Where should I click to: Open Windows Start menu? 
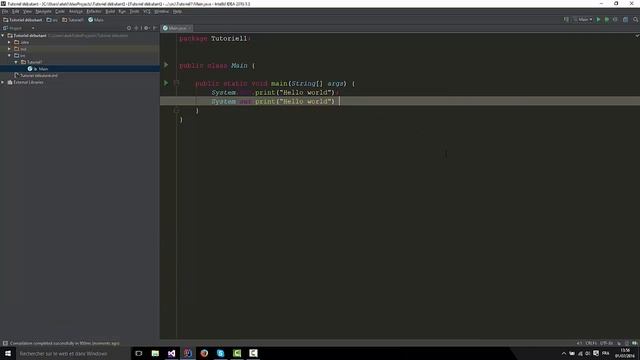8,353
